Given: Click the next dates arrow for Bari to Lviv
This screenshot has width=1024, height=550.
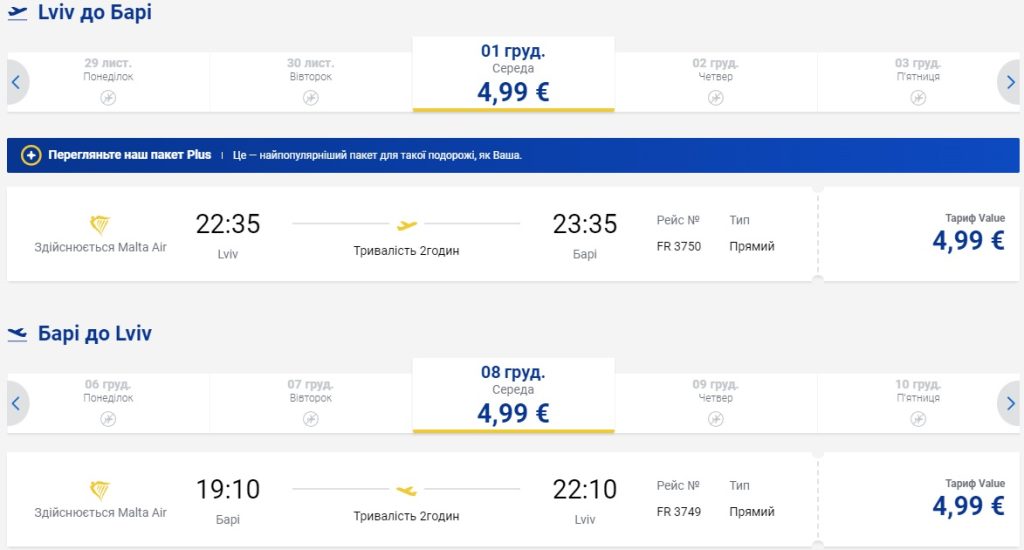Looking at the screenshot, I should coord(1009,404).
